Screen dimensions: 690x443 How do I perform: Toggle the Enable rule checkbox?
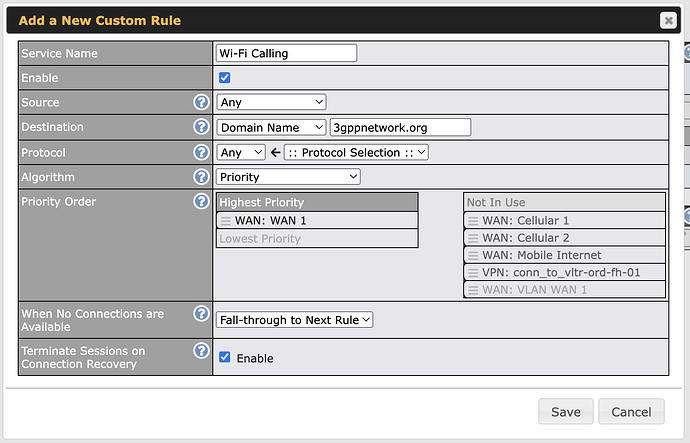(x=225, y=78)
